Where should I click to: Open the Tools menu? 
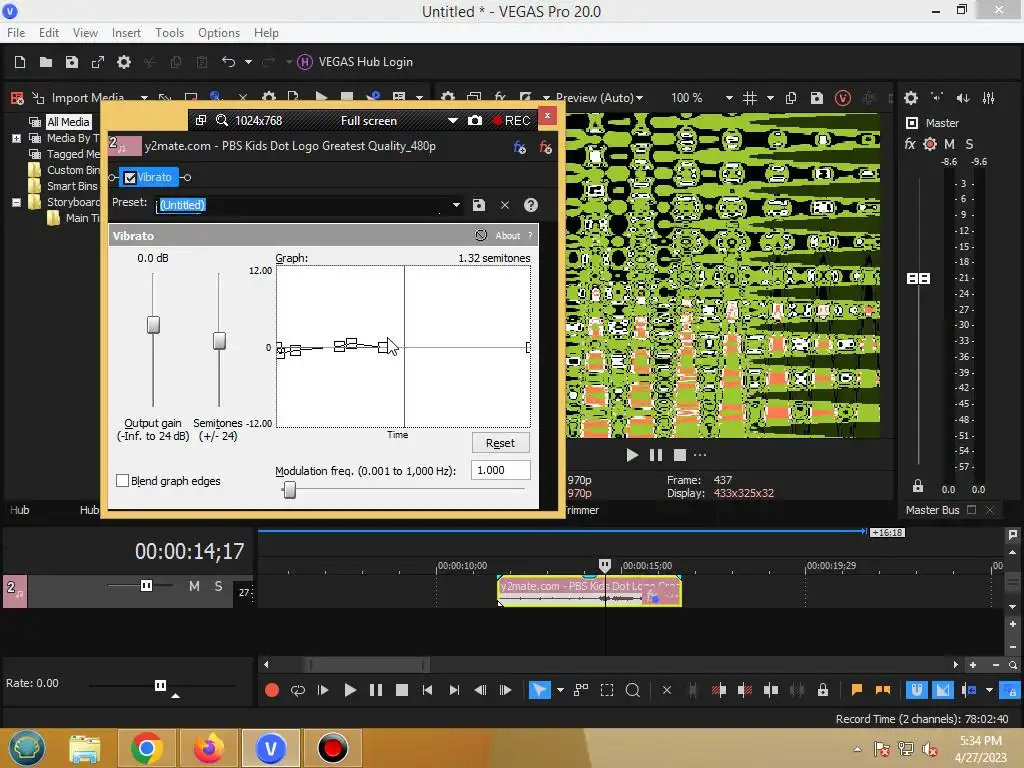click(169, 33)
